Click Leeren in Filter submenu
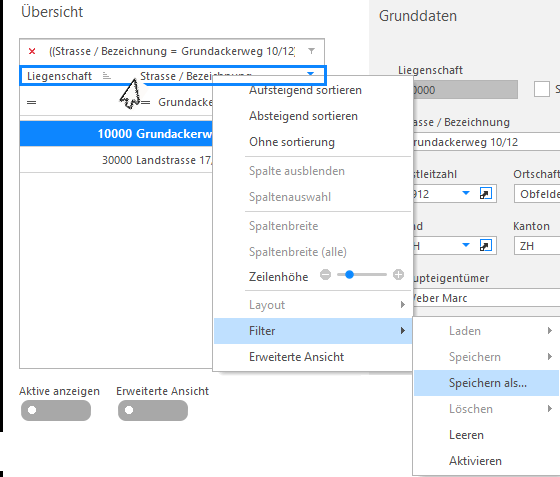 [486, 435]
